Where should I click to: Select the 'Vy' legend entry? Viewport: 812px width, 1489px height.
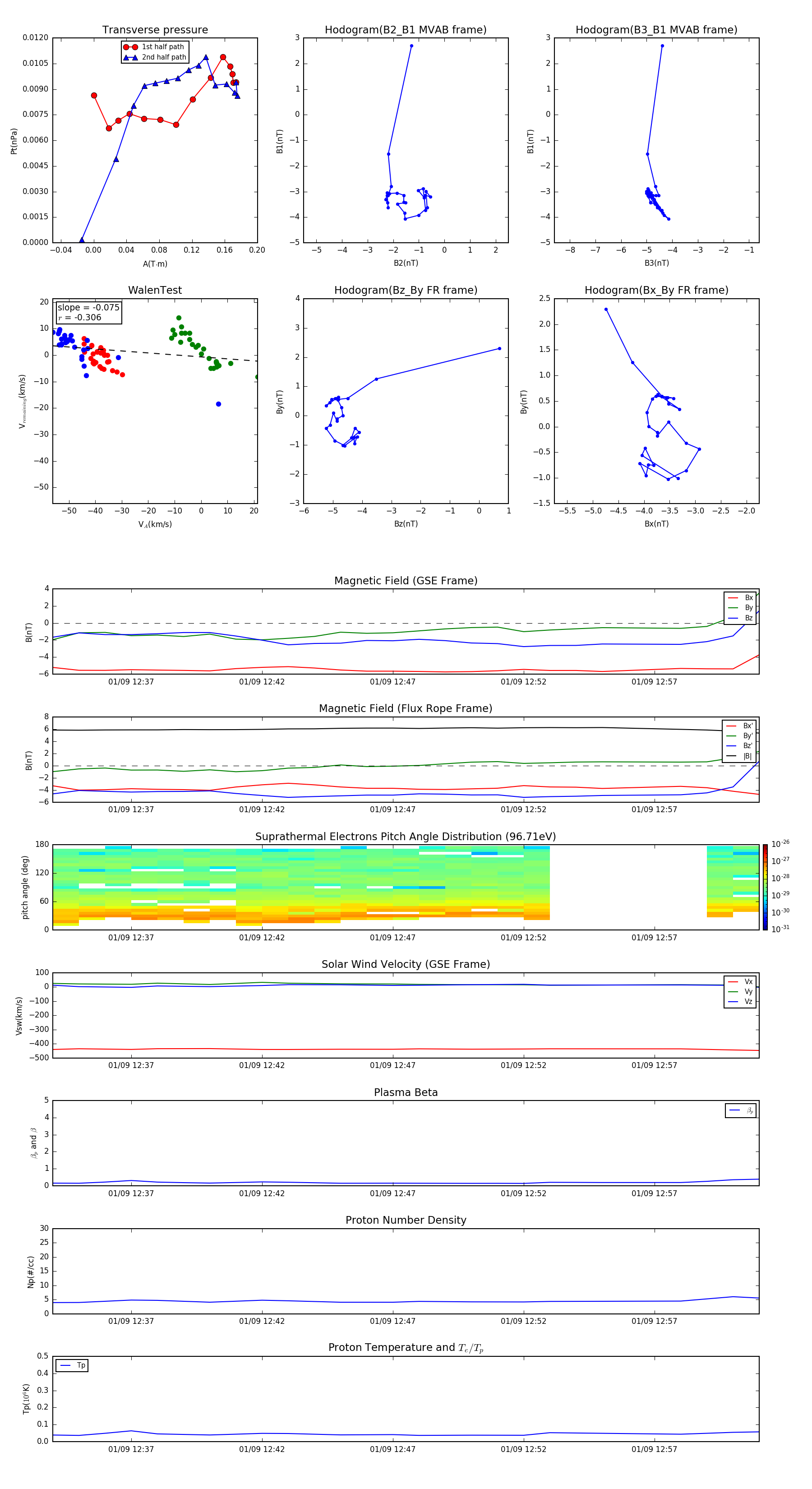pyautogui.click(x=740, y=991)
